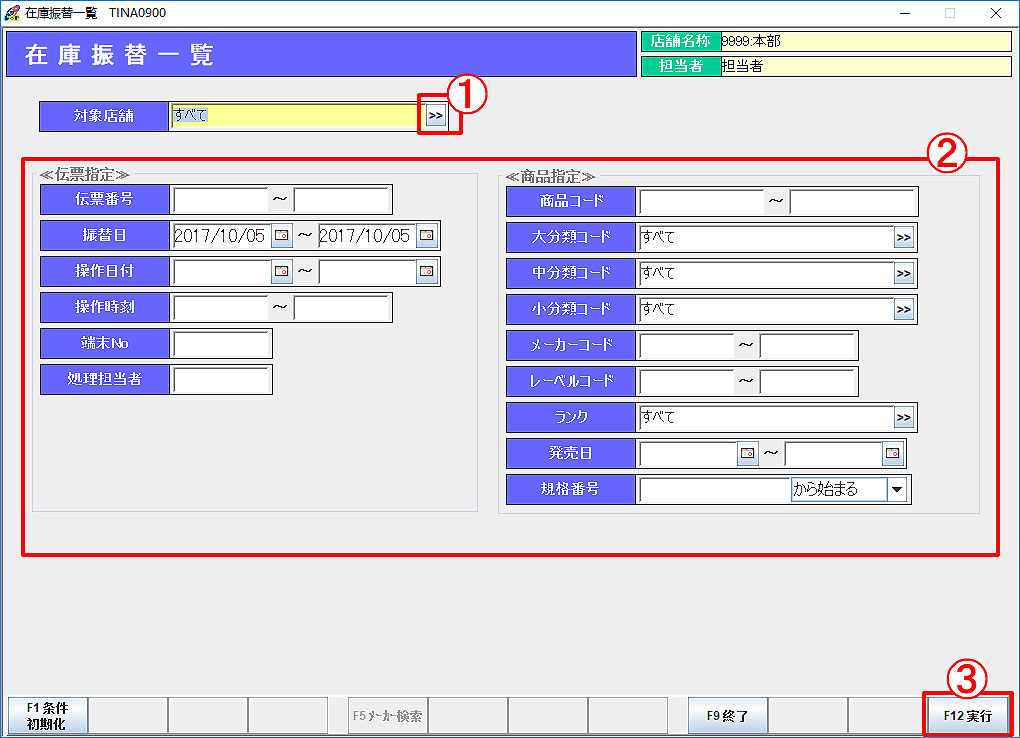The height and width of the screenshot is (738, 1020).
Task: Click the F5 メーカー検索 button
Action: [x=387, y=715]
